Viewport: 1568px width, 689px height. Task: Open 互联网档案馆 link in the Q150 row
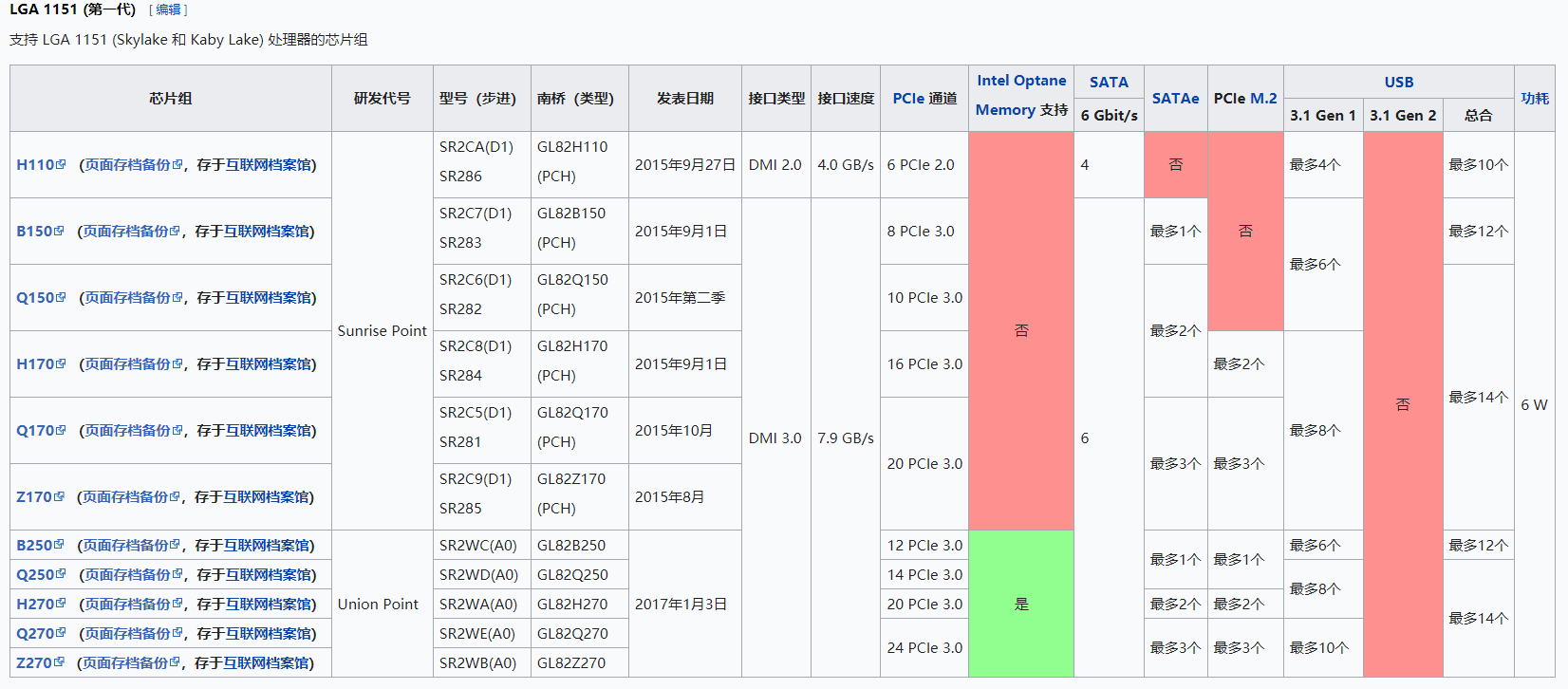click(269, 298)
